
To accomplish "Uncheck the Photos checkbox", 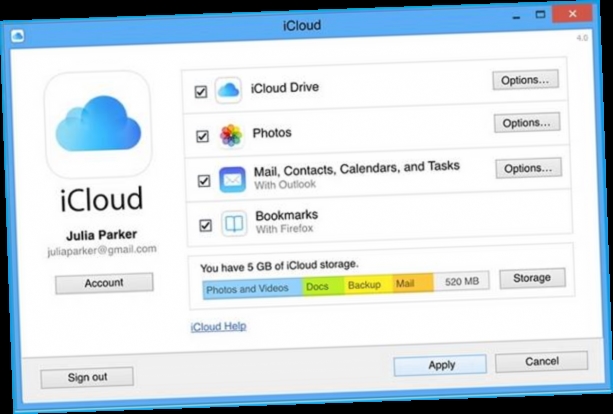I will point(202,136).
